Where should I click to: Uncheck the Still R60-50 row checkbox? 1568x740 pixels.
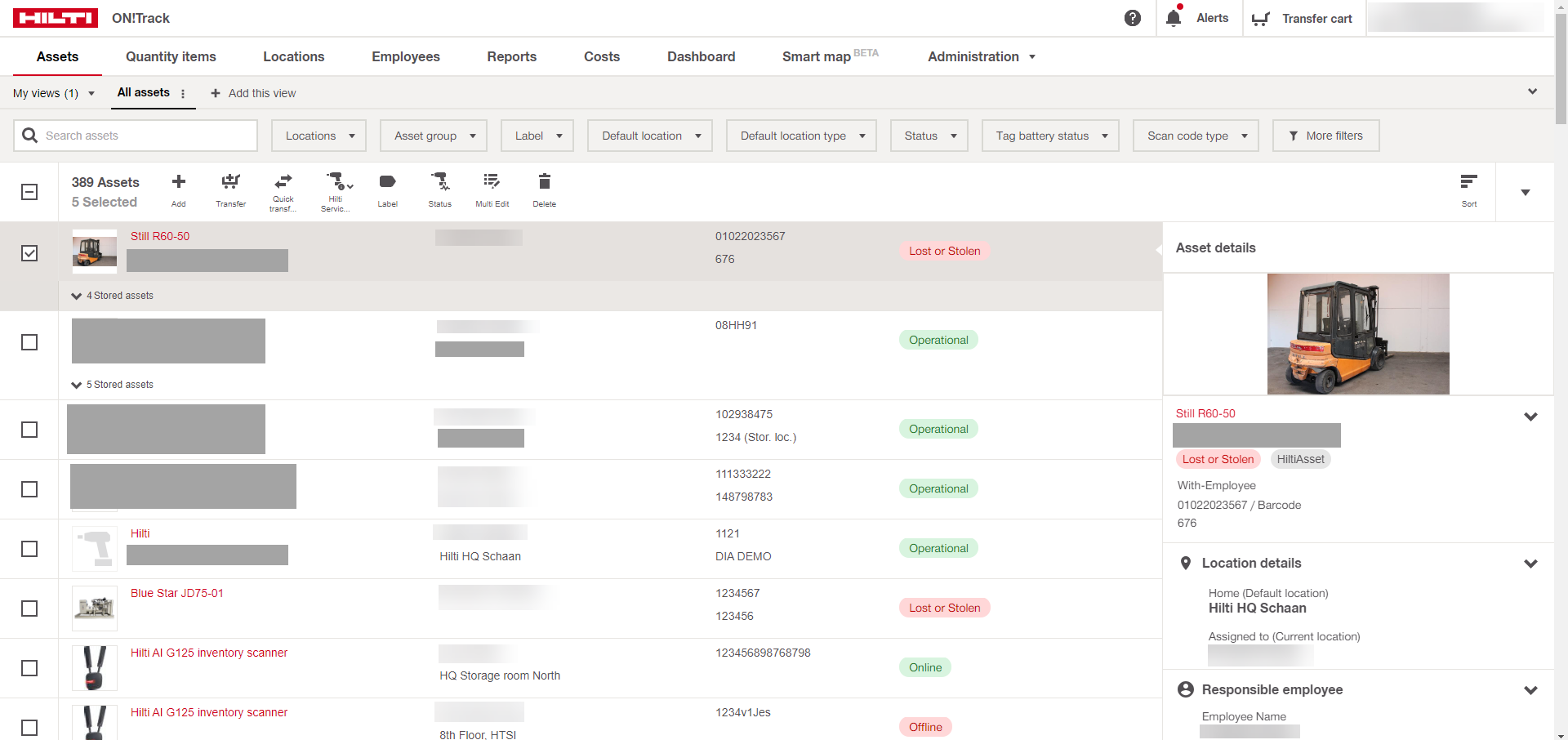click(x=29, y=253)
